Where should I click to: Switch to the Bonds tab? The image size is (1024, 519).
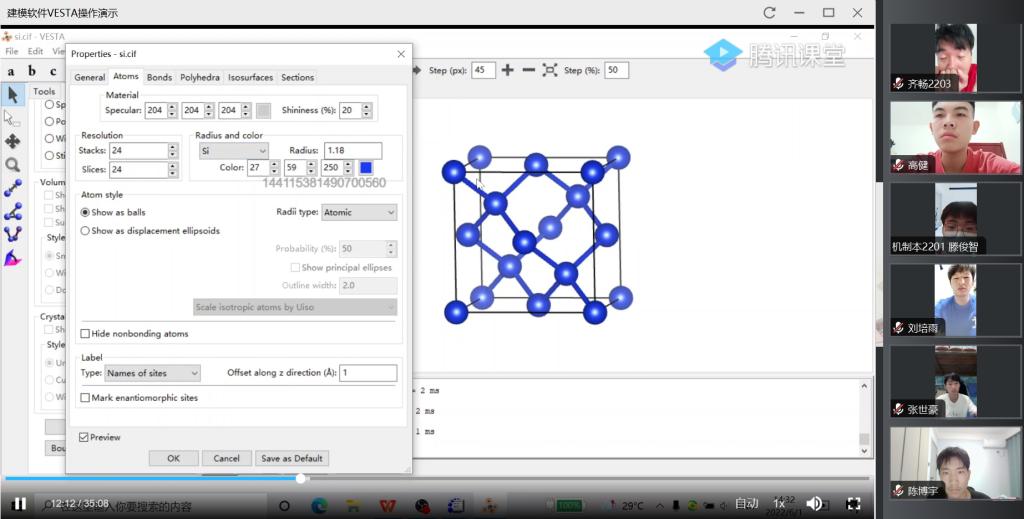coord(159,77)
